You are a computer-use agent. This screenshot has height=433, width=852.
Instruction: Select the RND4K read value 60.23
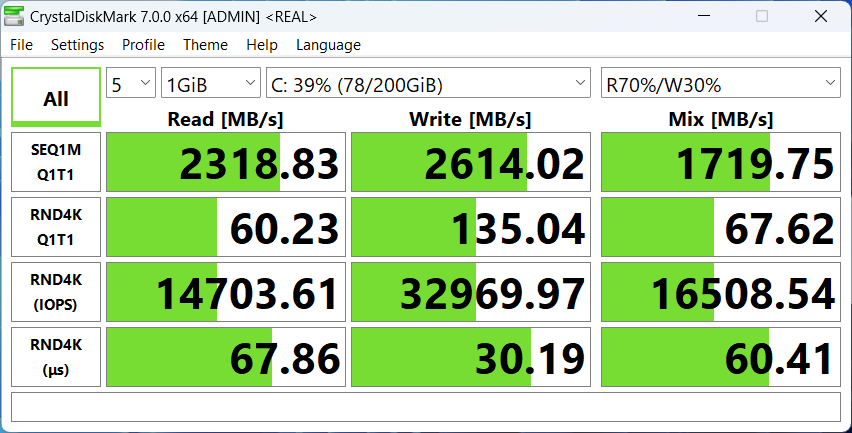pyautogui.click(x=225, y=227)
